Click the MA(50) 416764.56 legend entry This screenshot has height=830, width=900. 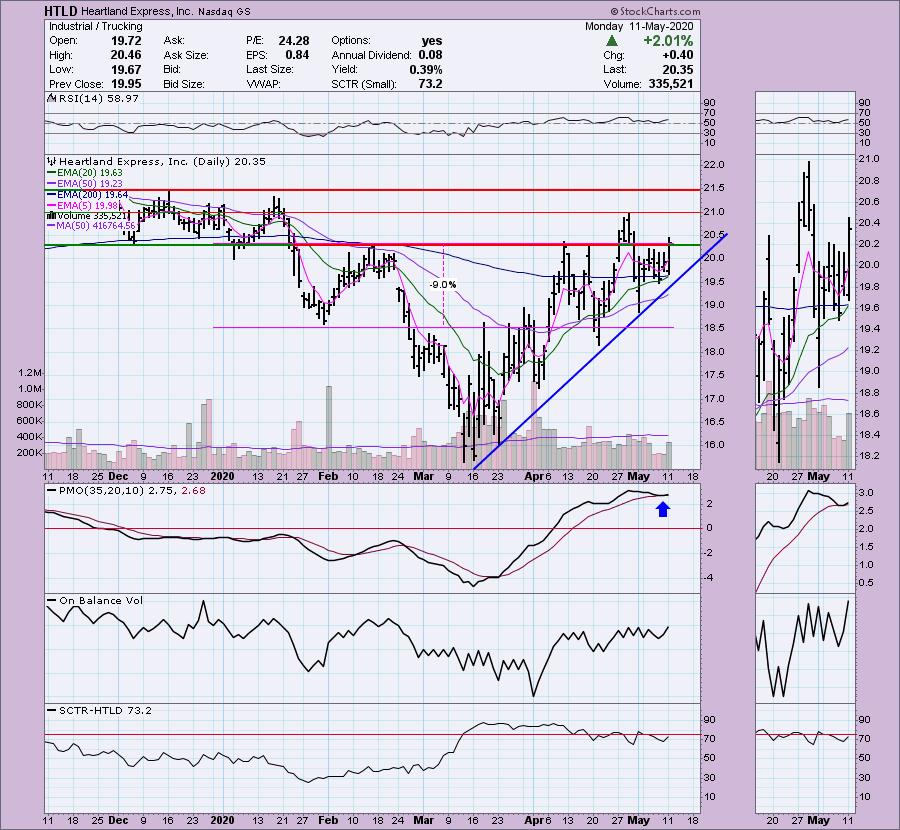click(95, 226)
